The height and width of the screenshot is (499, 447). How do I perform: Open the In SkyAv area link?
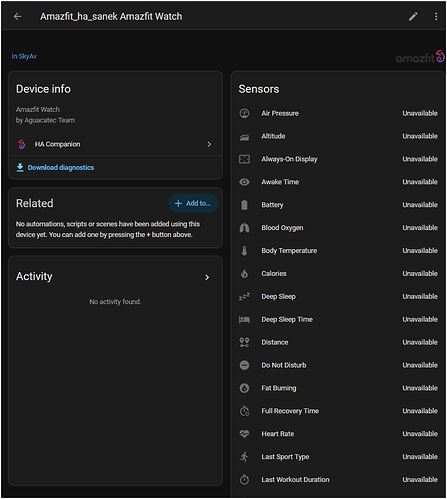[x=24, y=56]
